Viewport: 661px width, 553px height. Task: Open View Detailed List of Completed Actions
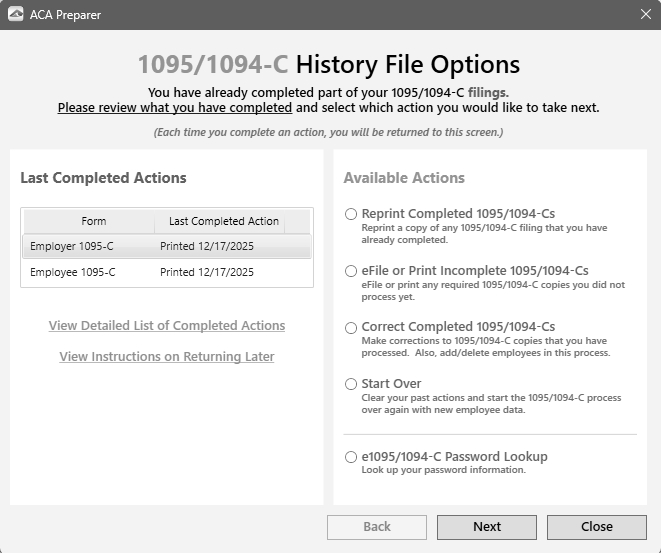[x=167, y=326]
